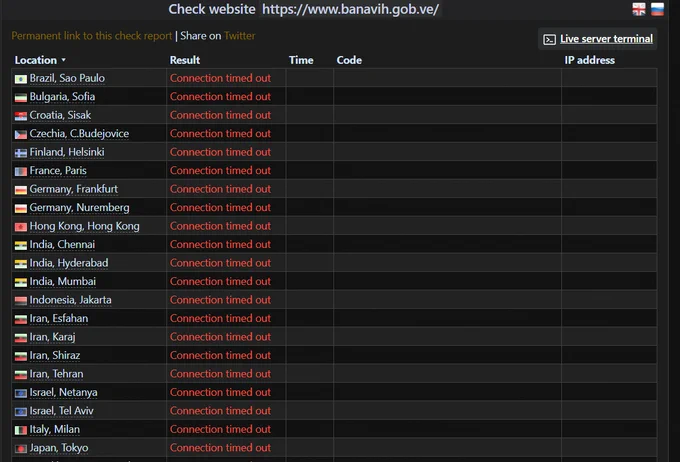Switch language via the UK flag icon

point(639,9)
